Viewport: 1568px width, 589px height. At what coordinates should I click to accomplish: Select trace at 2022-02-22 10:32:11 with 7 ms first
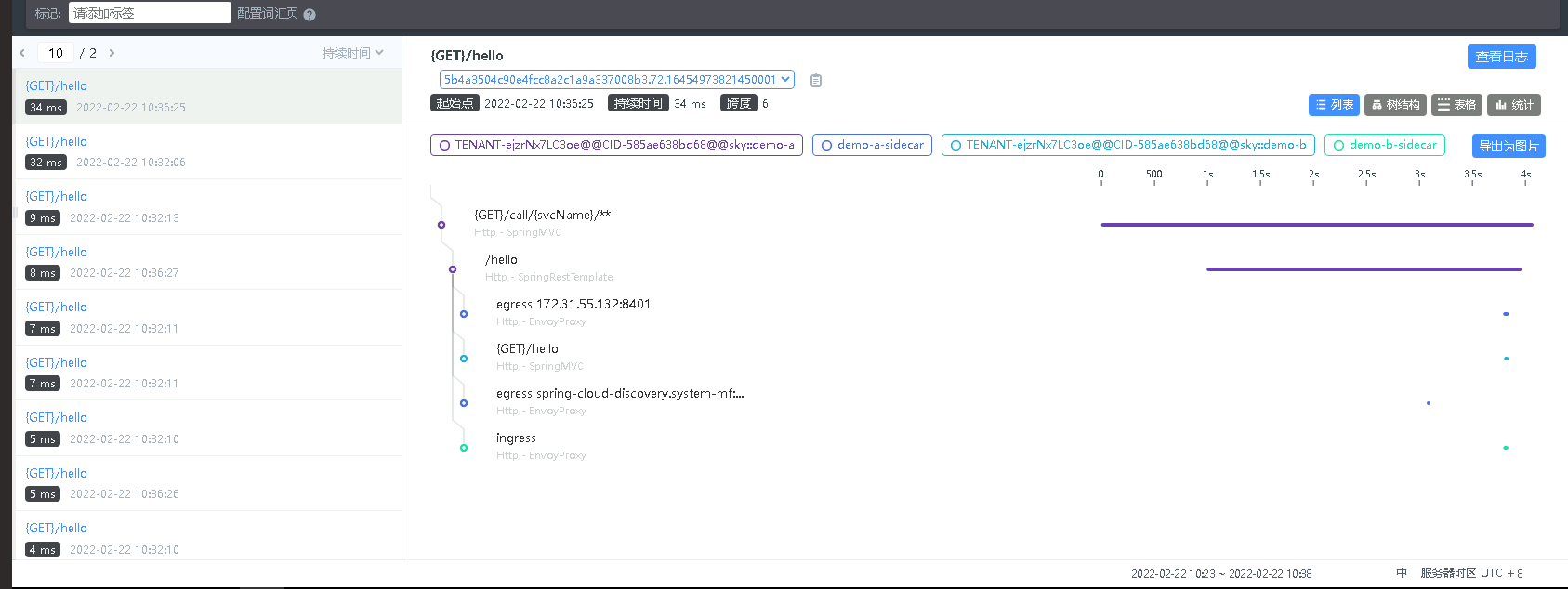(207, 318)
